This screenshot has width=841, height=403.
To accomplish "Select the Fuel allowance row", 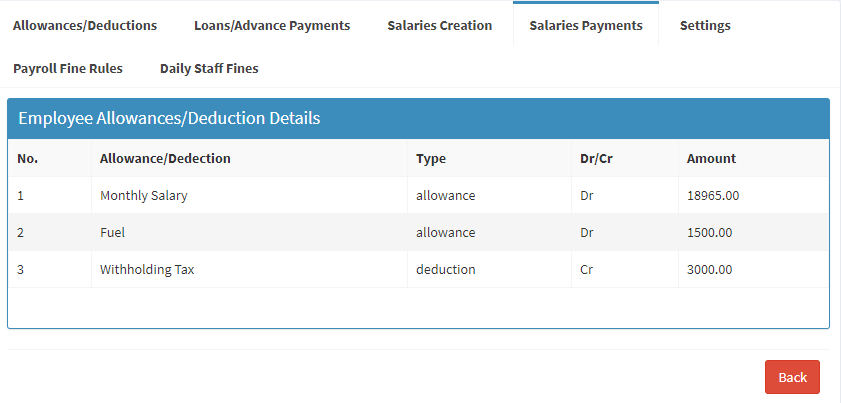I will tap(418, 232).
